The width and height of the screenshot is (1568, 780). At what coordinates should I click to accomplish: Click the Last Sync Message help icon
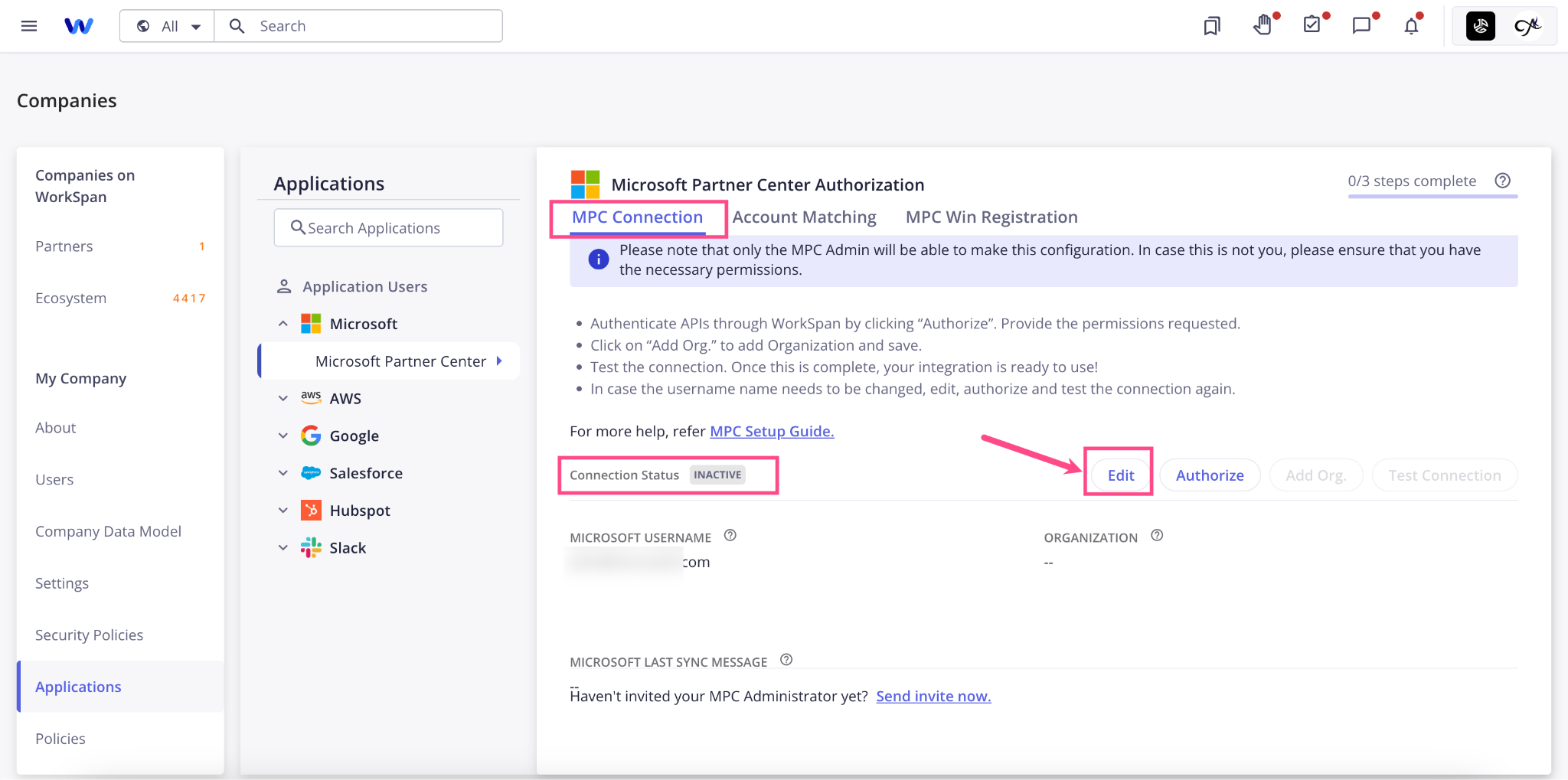[x=786, y=660]
